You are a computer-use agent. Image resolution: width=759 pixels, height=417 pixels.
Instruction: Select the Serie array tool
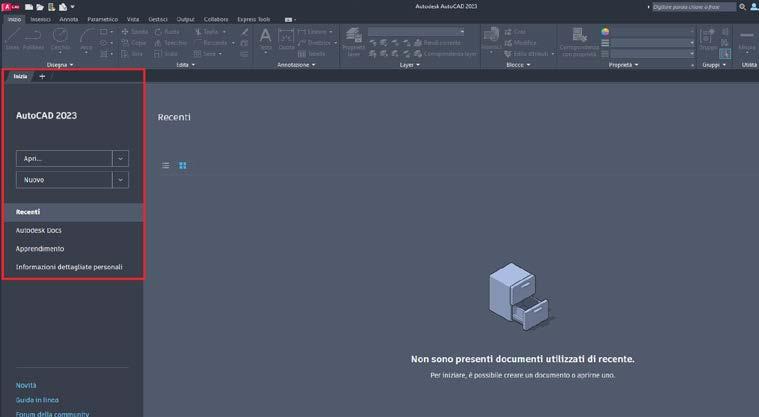[205, 54]
